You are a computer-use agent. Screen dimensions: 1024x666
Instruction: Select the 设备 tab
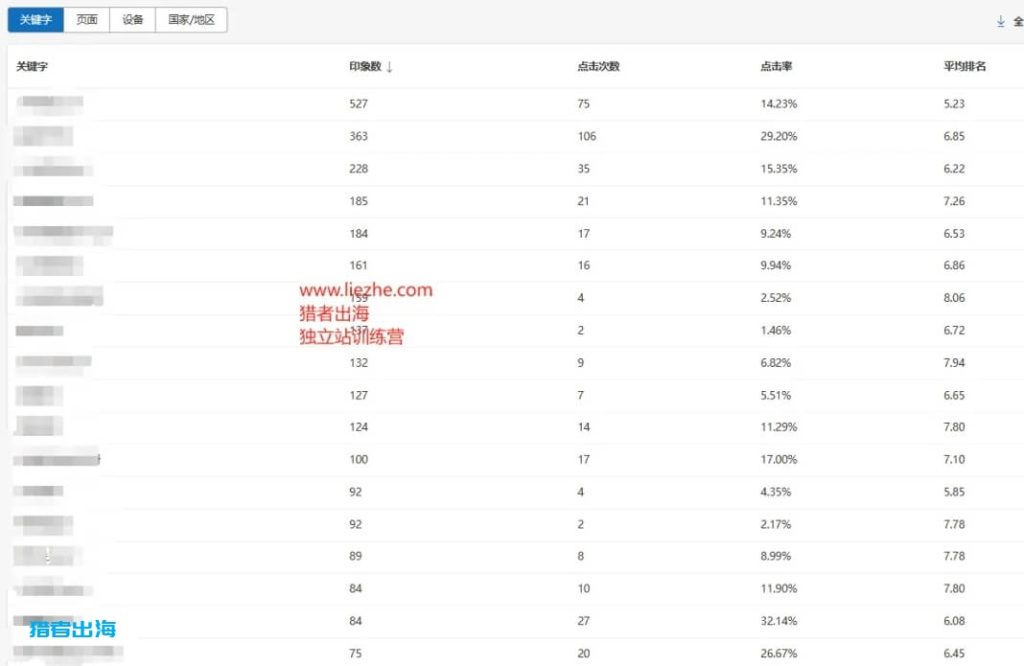coord(133,20)
